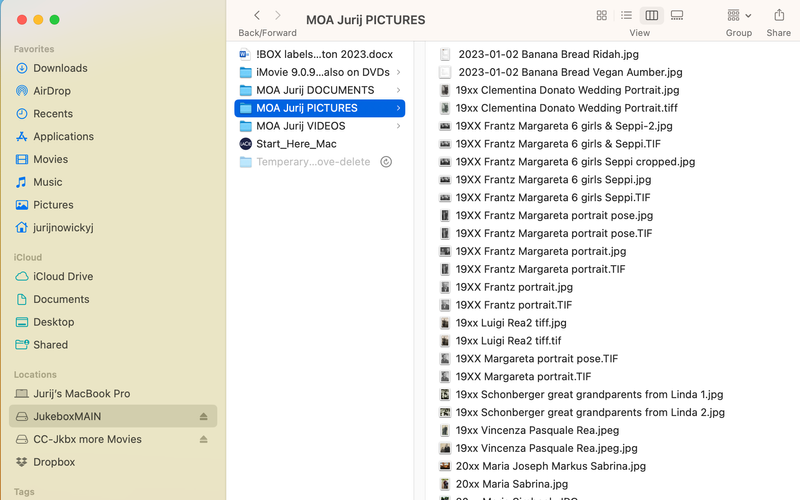Open Downloads folder in sidebar
The width and height of the screenshot is (800, 500).
pyautogui.click(x=60, y=68)
